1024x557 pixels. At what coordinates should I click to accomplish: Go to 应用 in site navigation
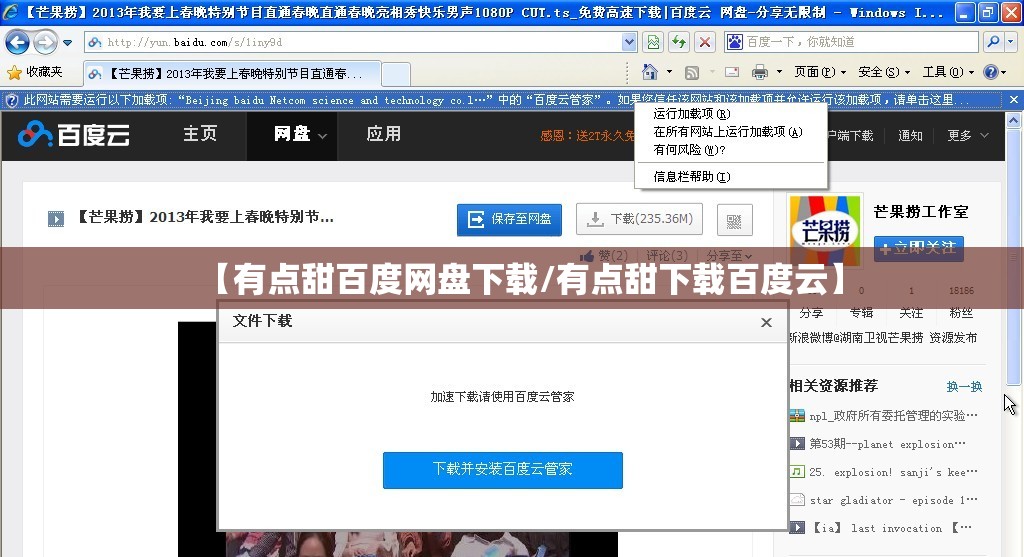tap(383, 135)
